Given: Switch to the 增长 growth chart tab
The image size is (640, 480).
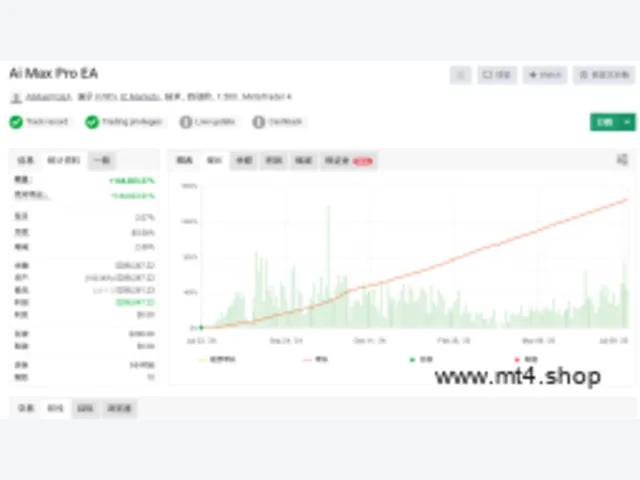Looking at the screenshot, I should coord(214,160).
